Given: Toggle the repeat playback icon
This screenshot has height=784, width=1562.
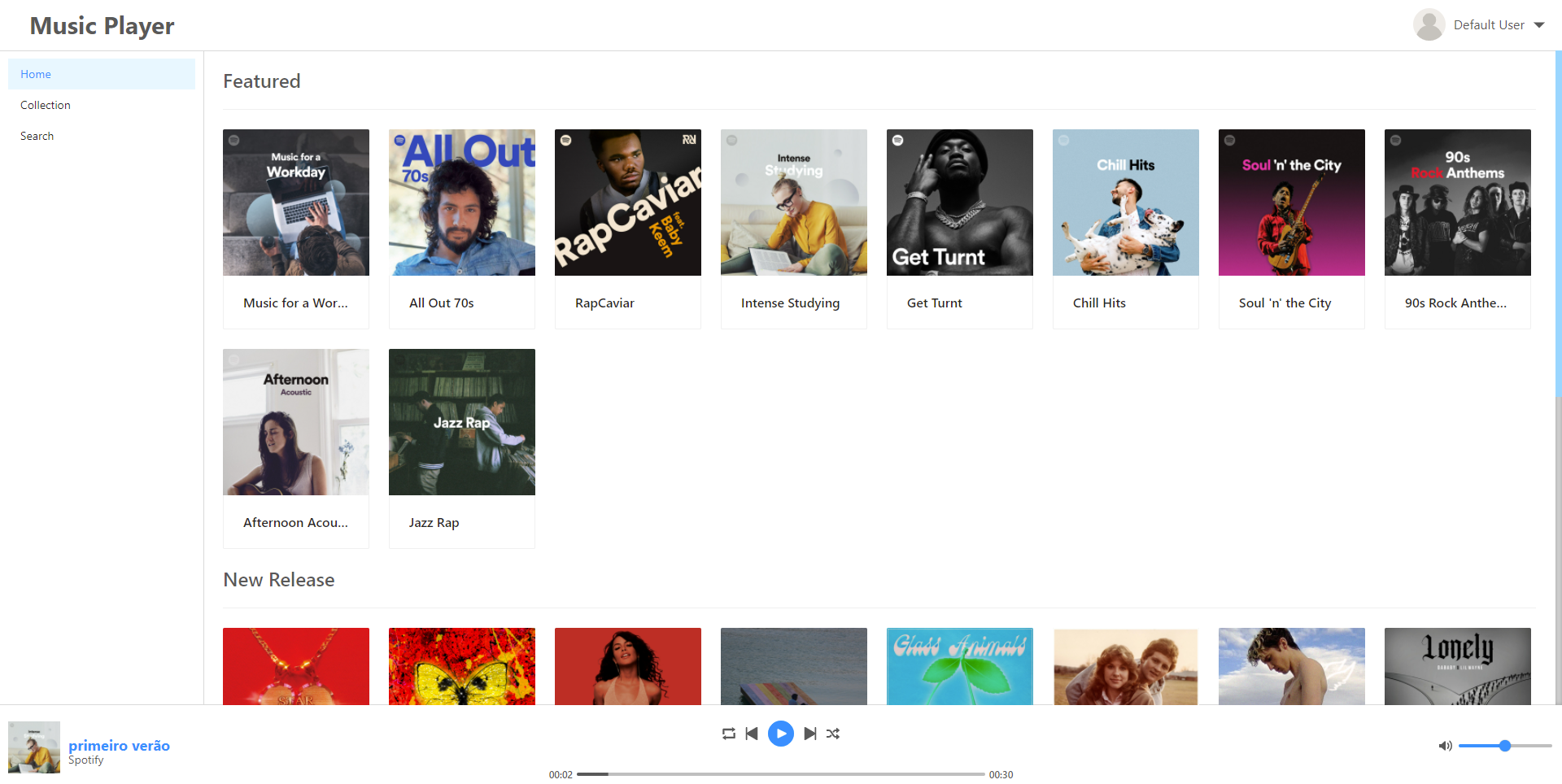Looking at the screenshot, I should (x=729, y=734).
